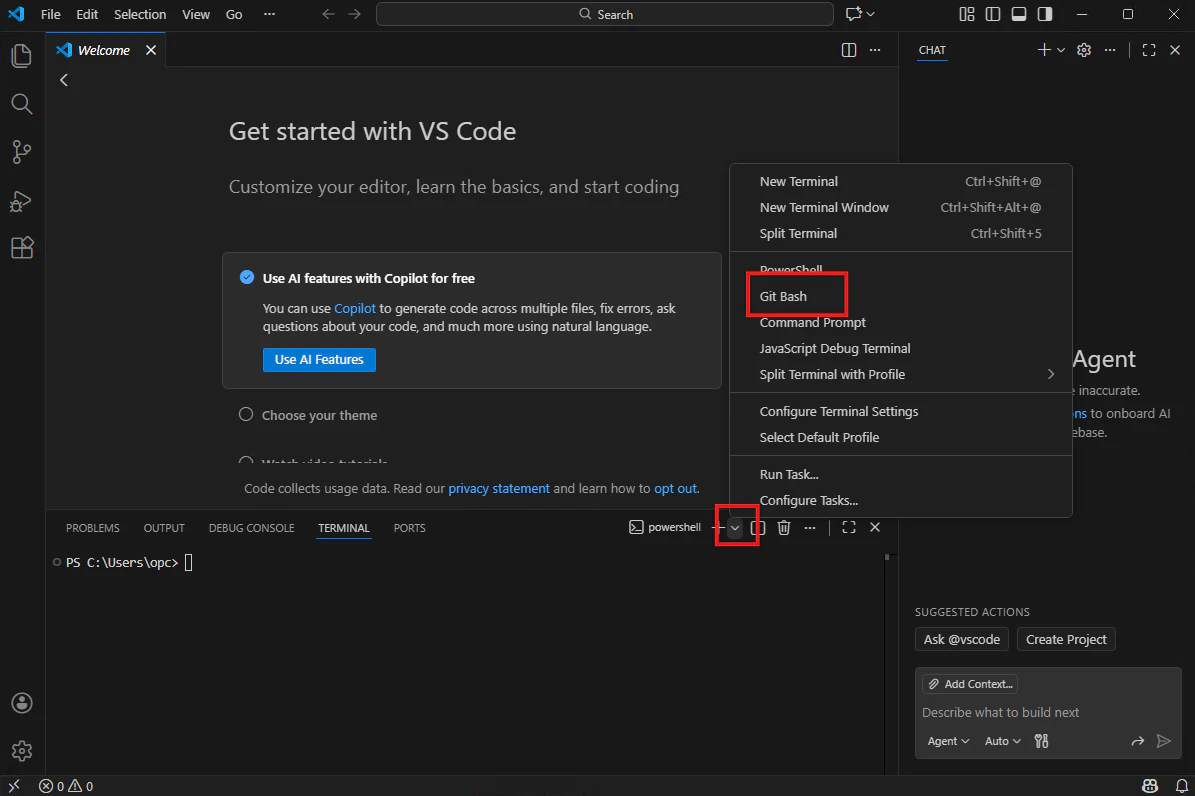Viewport: 1195px width, 796px height.
Task: Open the Manage gear in activity bar
Action: tap(21, 751)
